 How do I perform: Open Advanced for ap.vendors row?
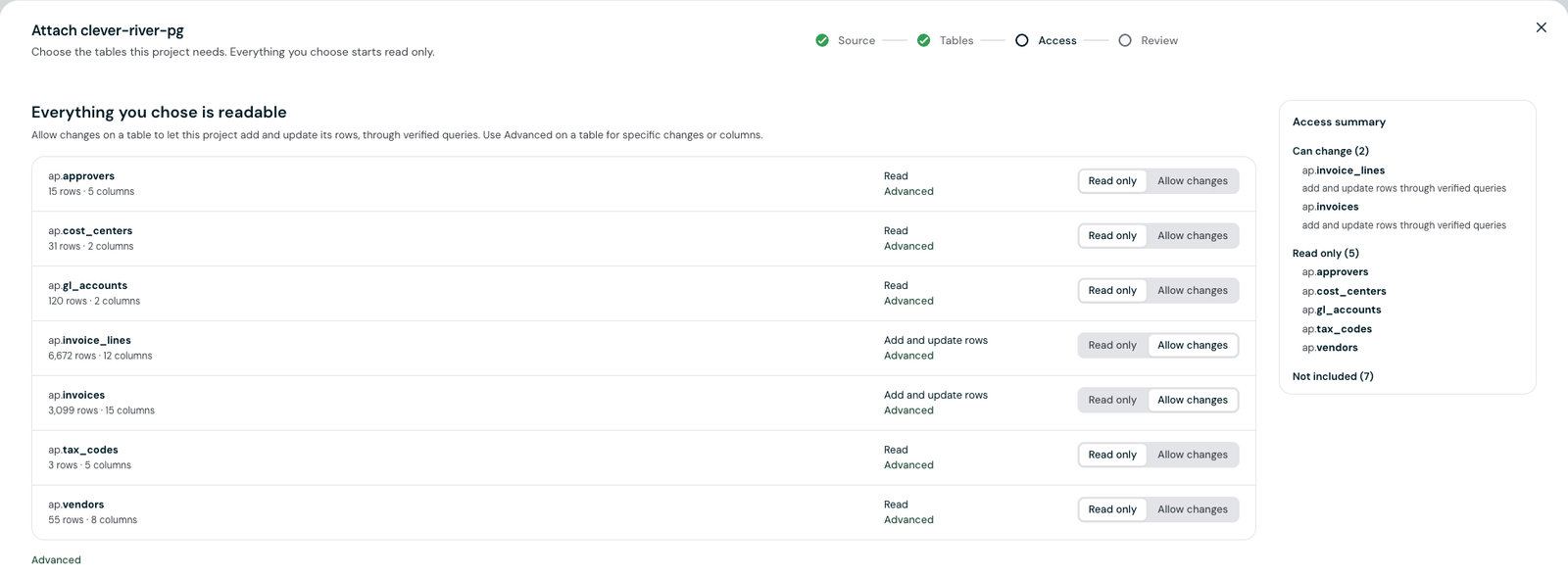[908, 521]
